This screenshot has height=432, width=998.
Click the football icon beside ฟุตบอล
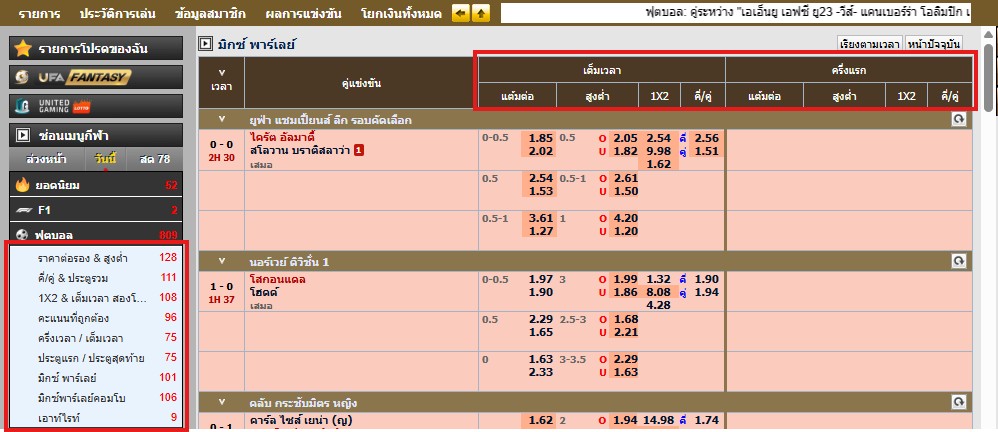(x=22, y=235)
